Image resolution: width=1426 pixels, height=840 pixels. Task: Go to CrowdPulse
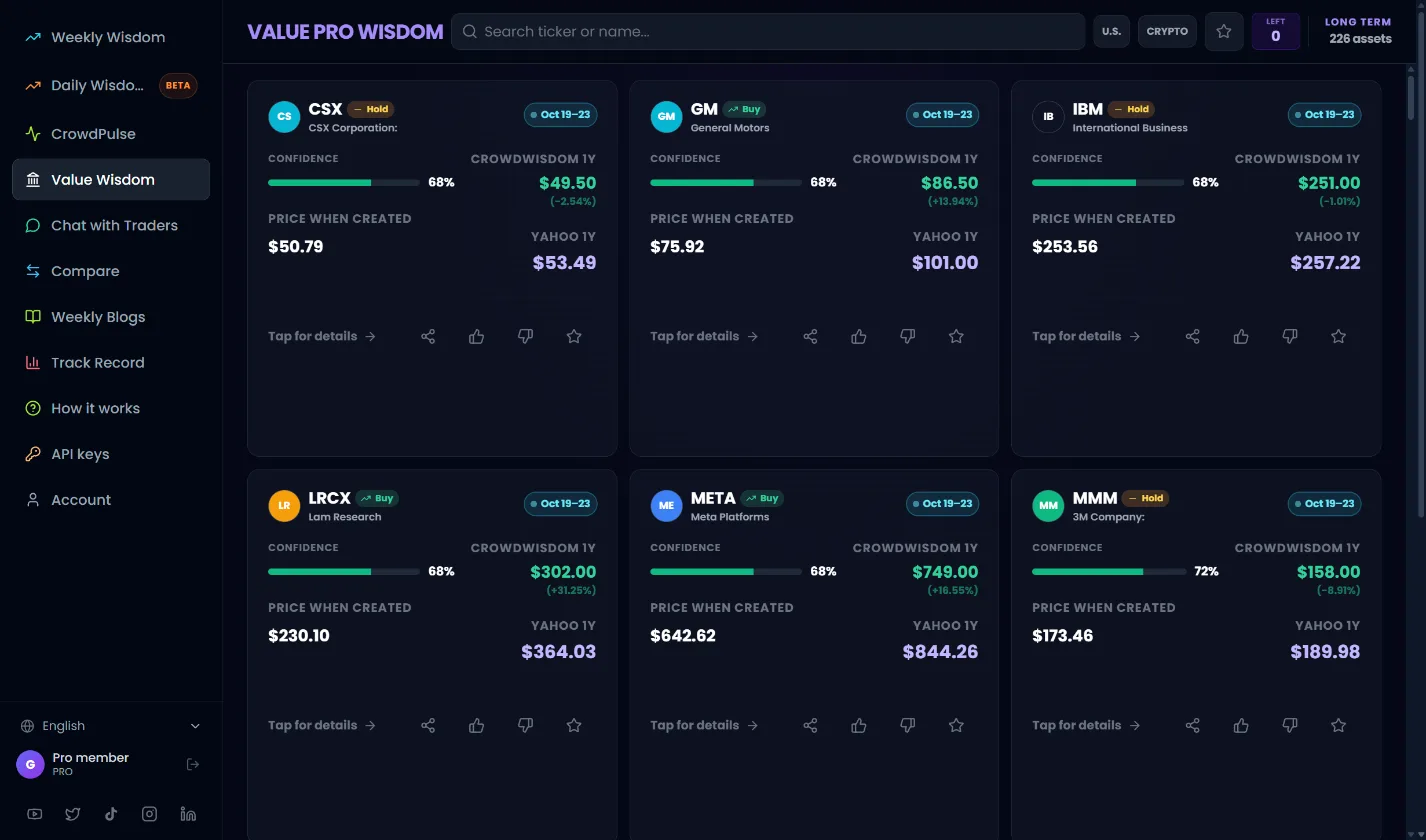click(111, 134)
